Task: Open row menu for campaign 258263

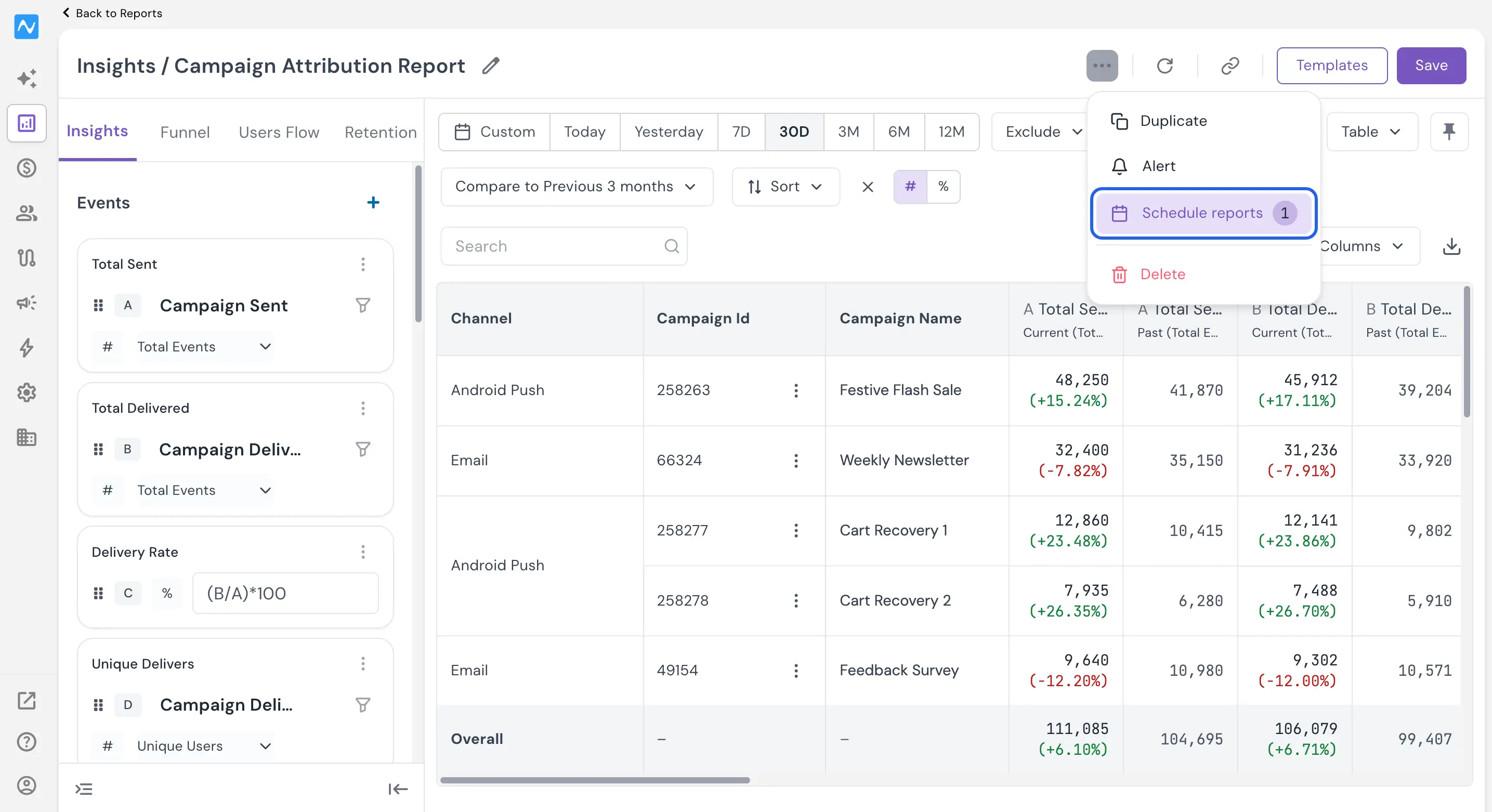Action: 796,390
